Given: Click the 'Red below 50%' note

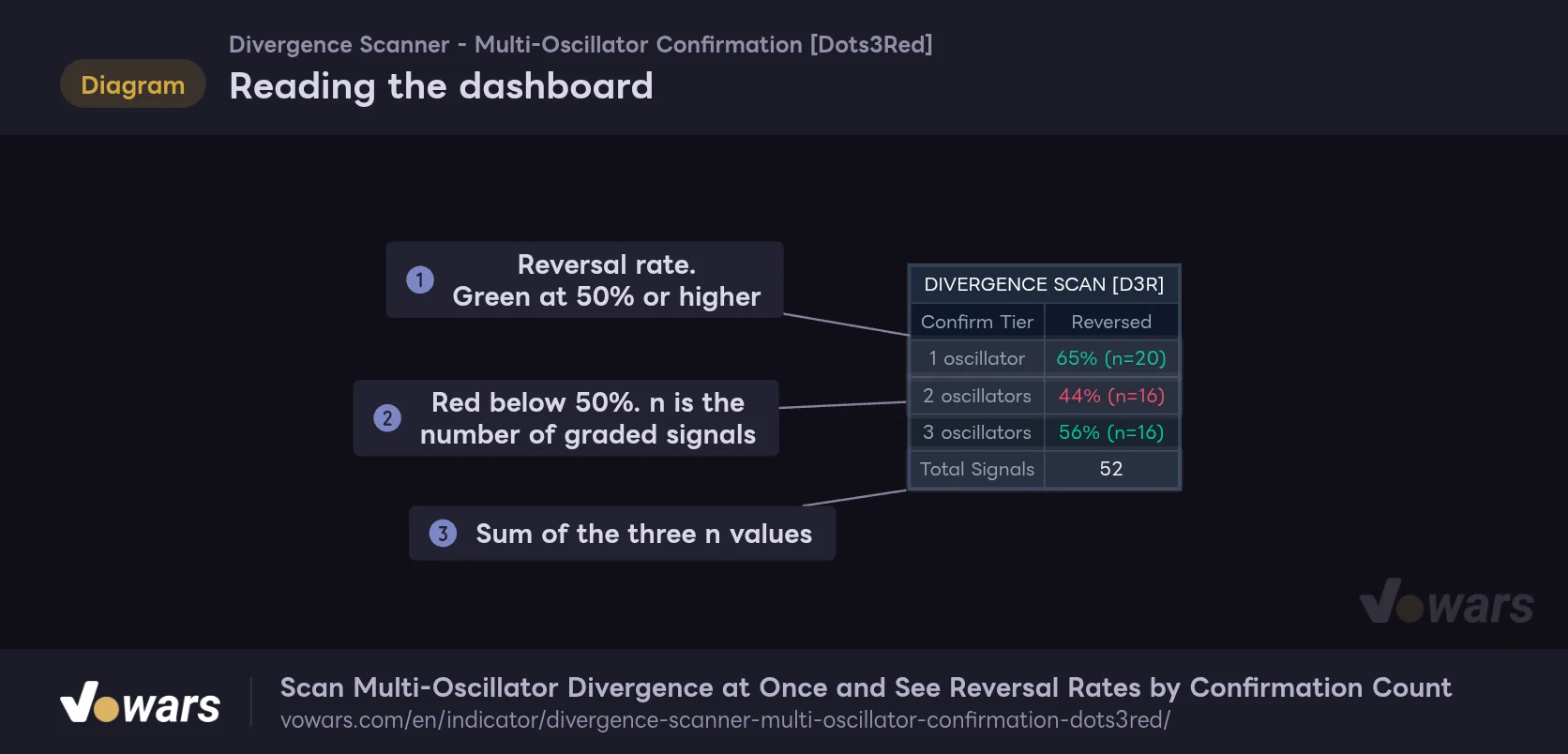Looking at the screenshot, I should tap(566, 418).
